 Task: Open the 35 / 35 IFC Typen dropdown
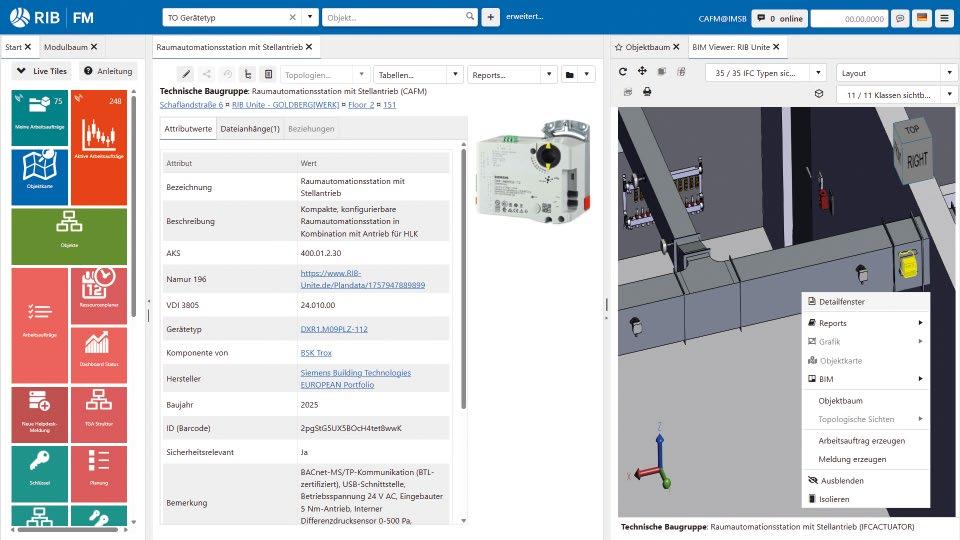pyautogui.click(x=766, y=73)
